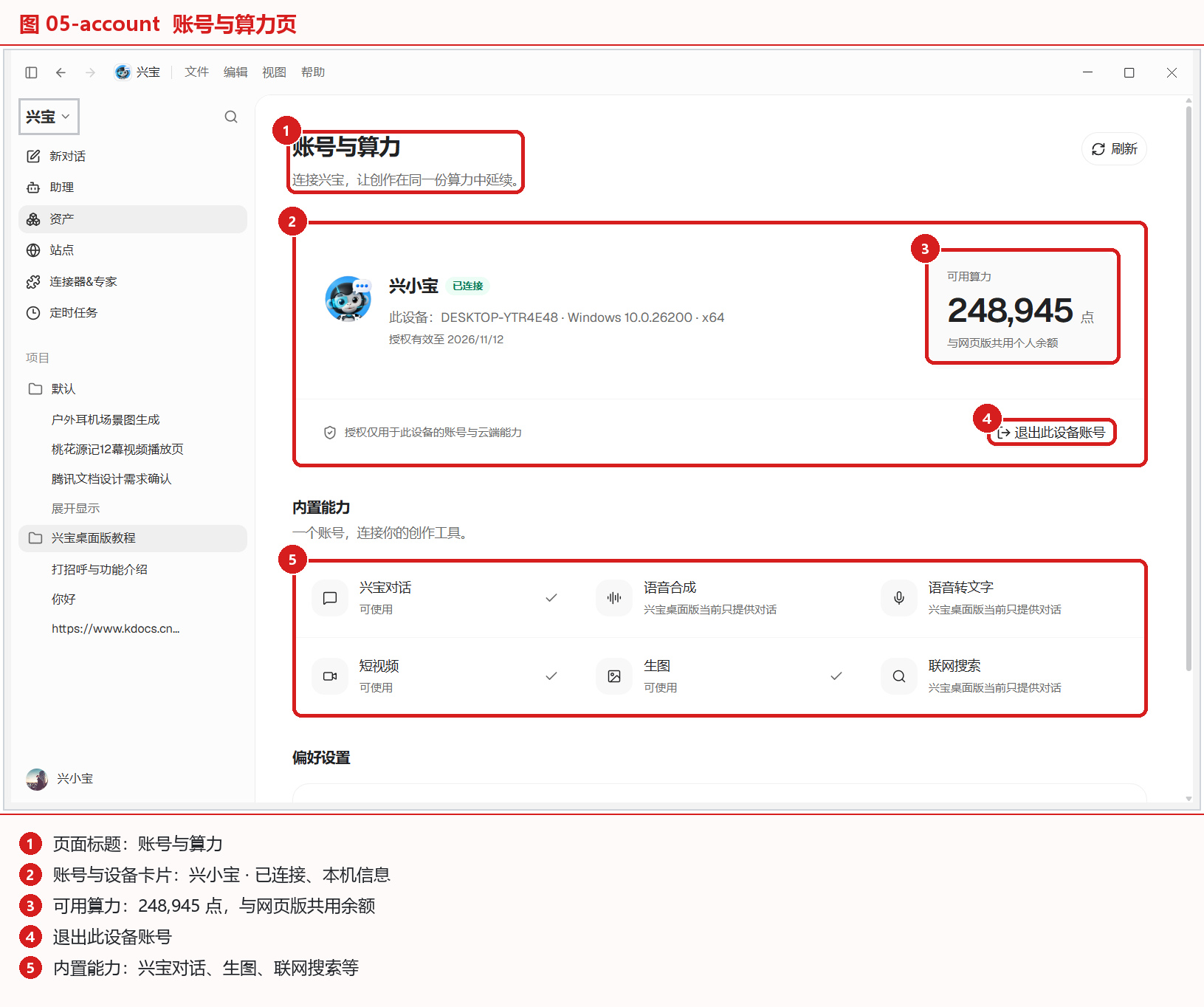This screenshot has width=1204, height=1007.
Task: Click the 语音合成 waveform icon
Action: (614, 598)
